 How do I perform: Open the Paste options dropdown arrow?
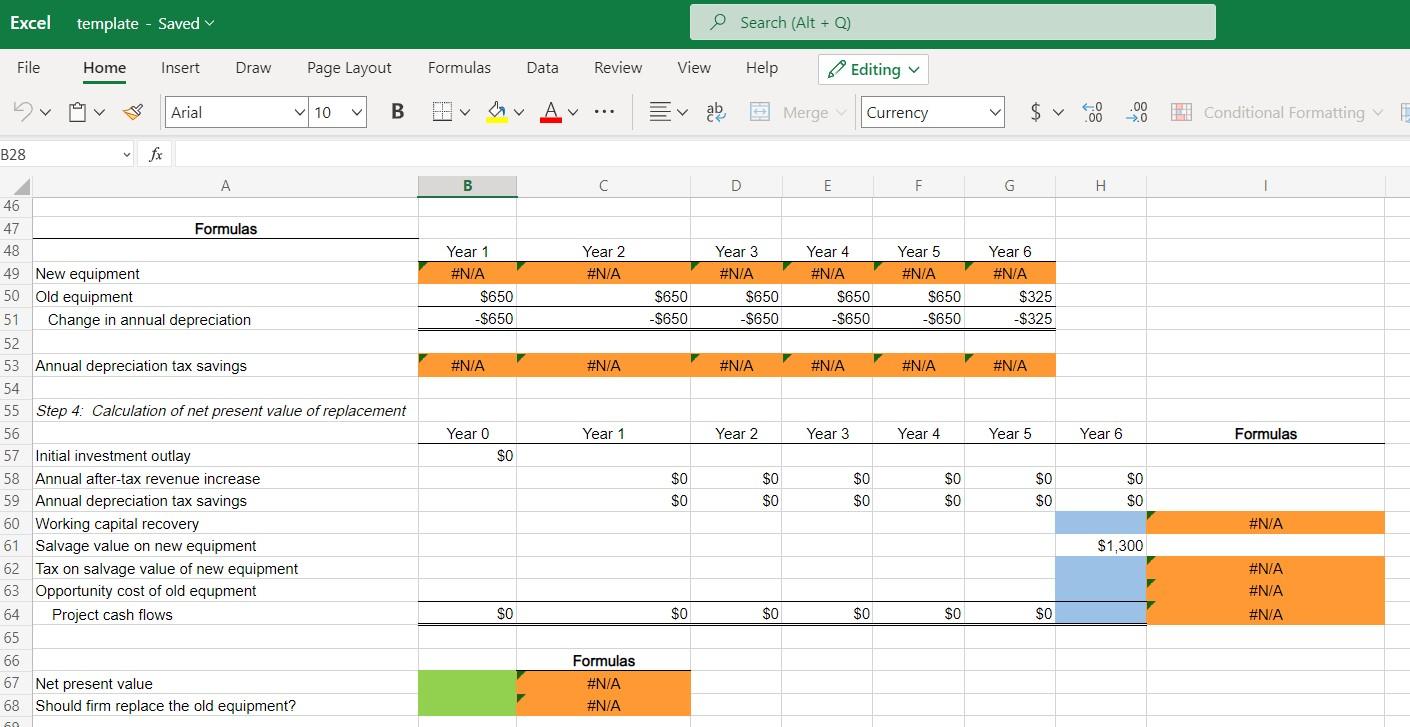point(99,113)
